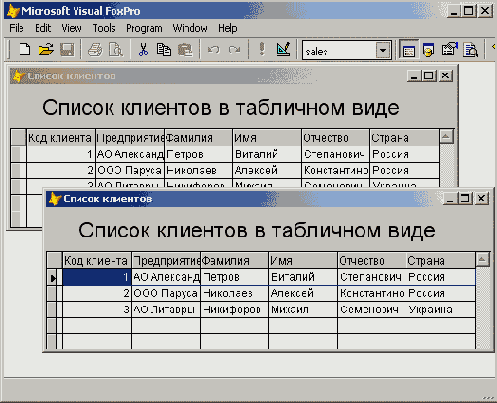
Task: Click the Copy toolbar icon
Action: click(x=164, y=50)
